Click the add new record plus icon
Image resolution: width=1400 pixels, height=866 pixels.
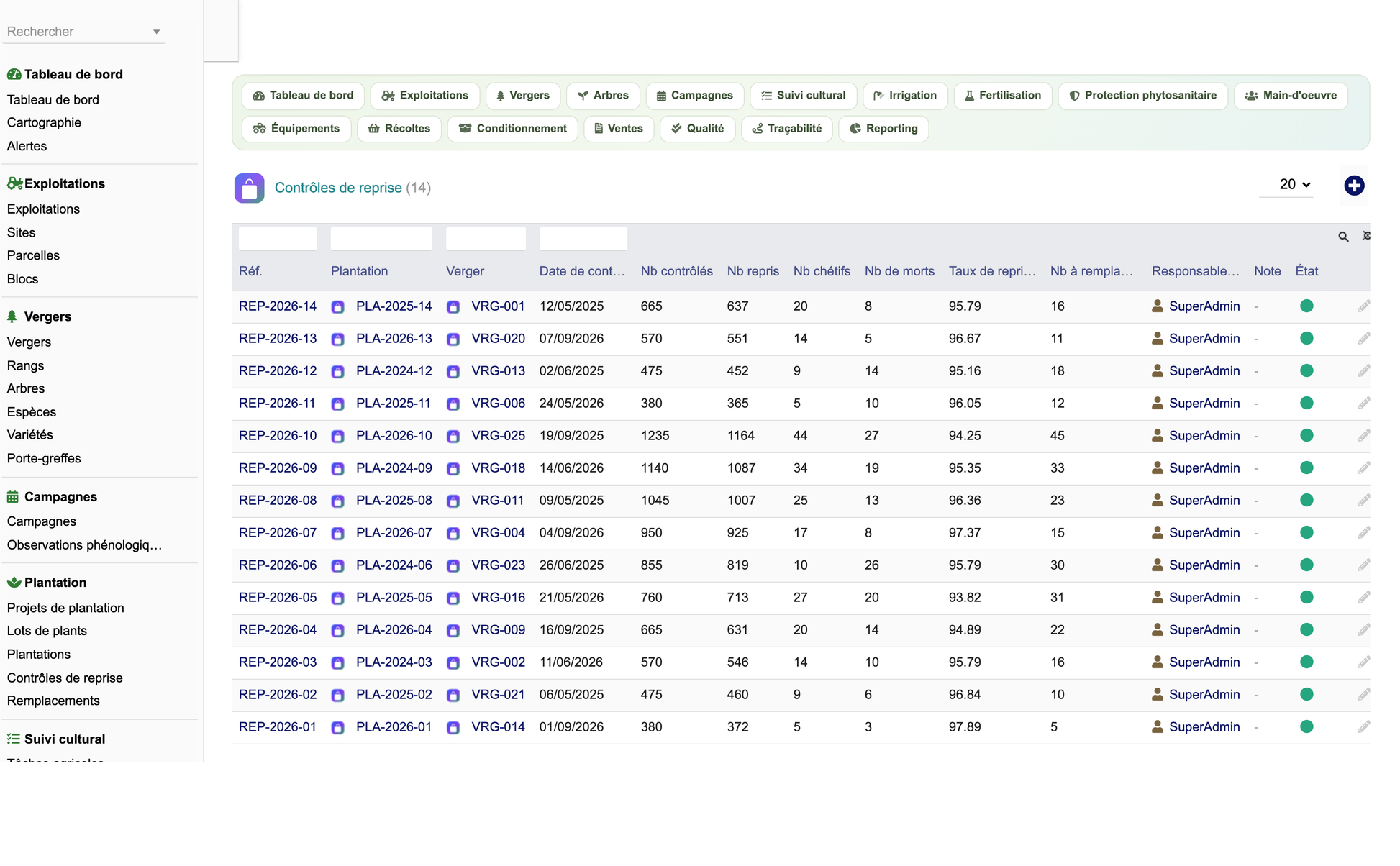tap(1354, 186)
